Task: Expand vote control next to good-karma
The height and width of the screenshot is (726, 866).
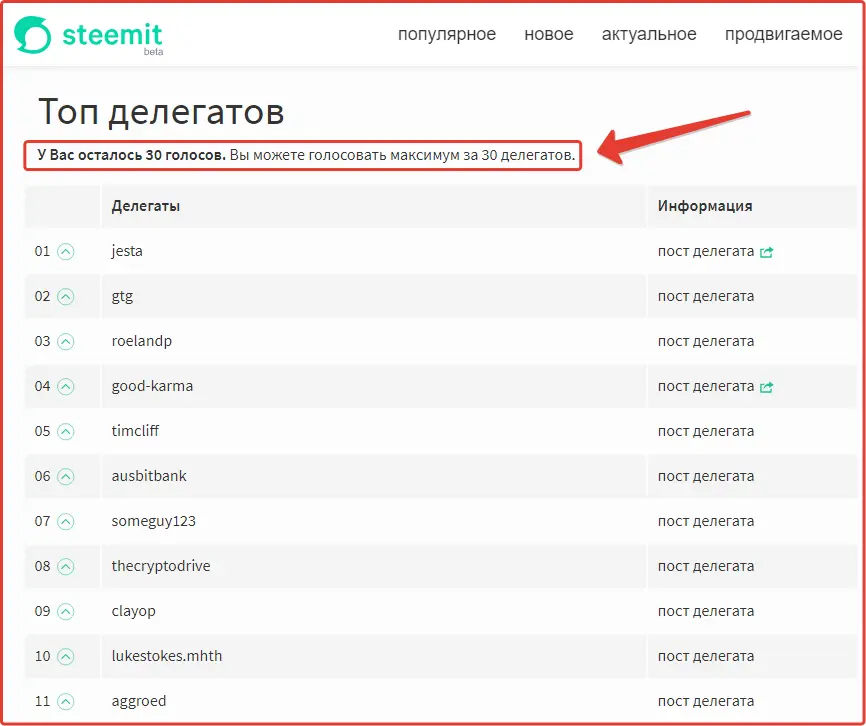Action: tap(64, 386)
